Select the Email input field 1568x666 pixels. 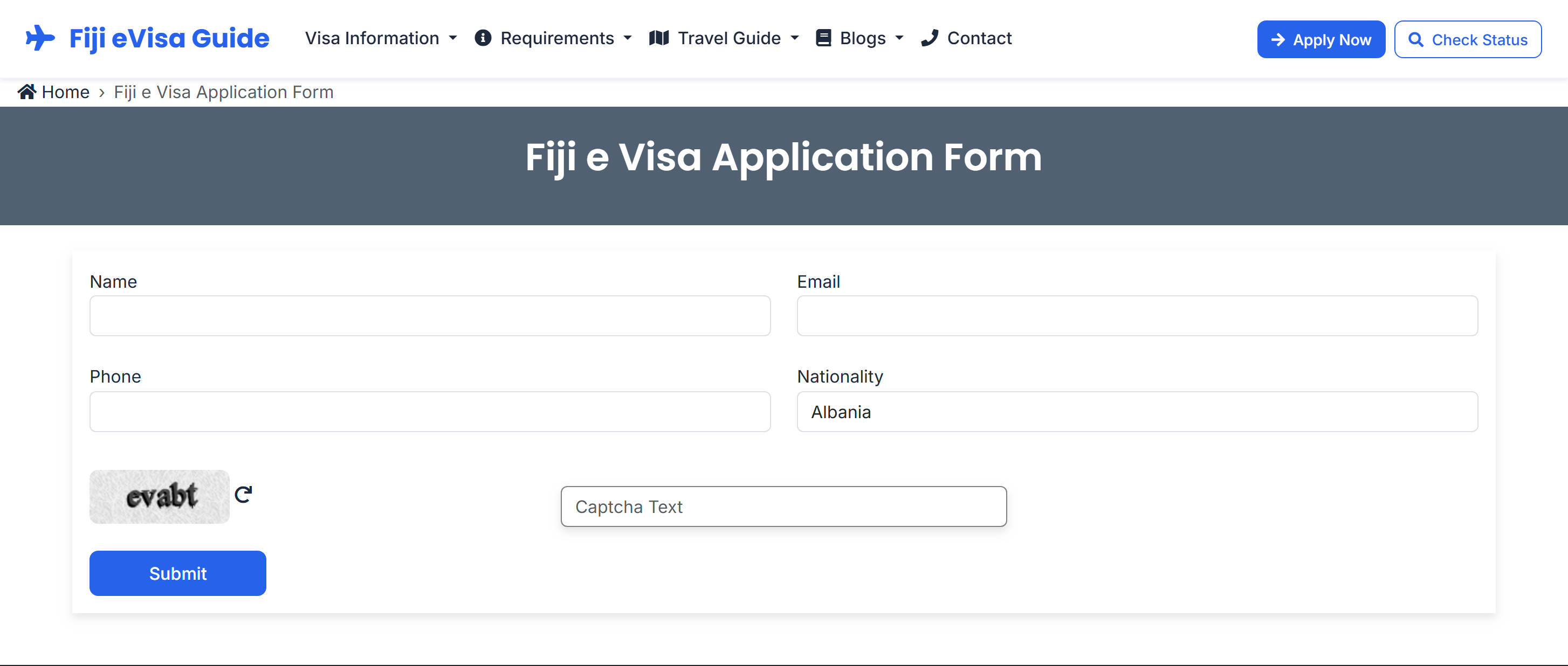click(x=1137, y=316)
